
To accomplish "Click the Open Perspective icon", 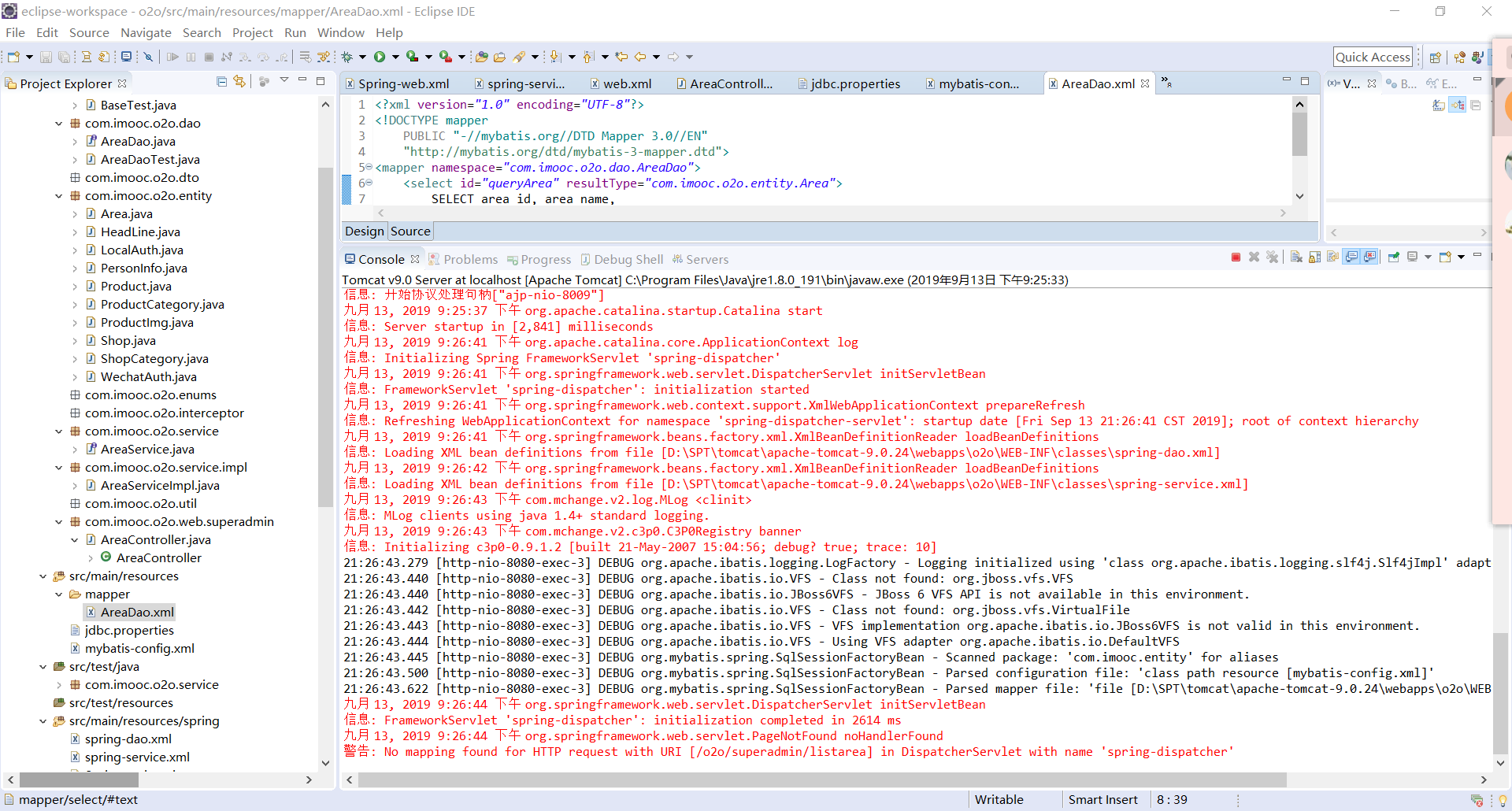I will click(1435, 57).
